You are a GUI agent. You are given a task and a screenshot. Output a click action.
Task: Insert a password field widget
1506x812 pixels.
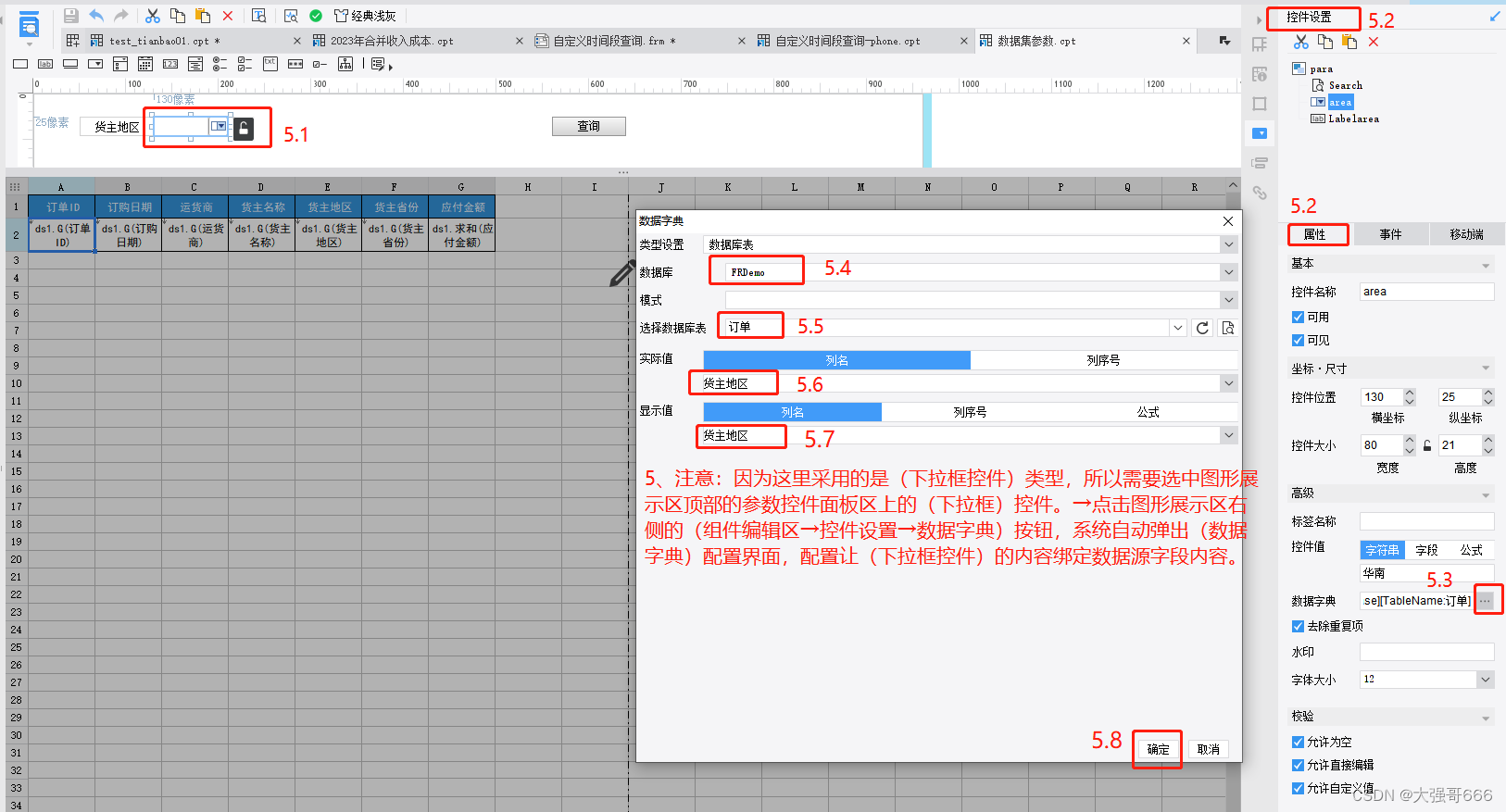click(x=295, y=64)
